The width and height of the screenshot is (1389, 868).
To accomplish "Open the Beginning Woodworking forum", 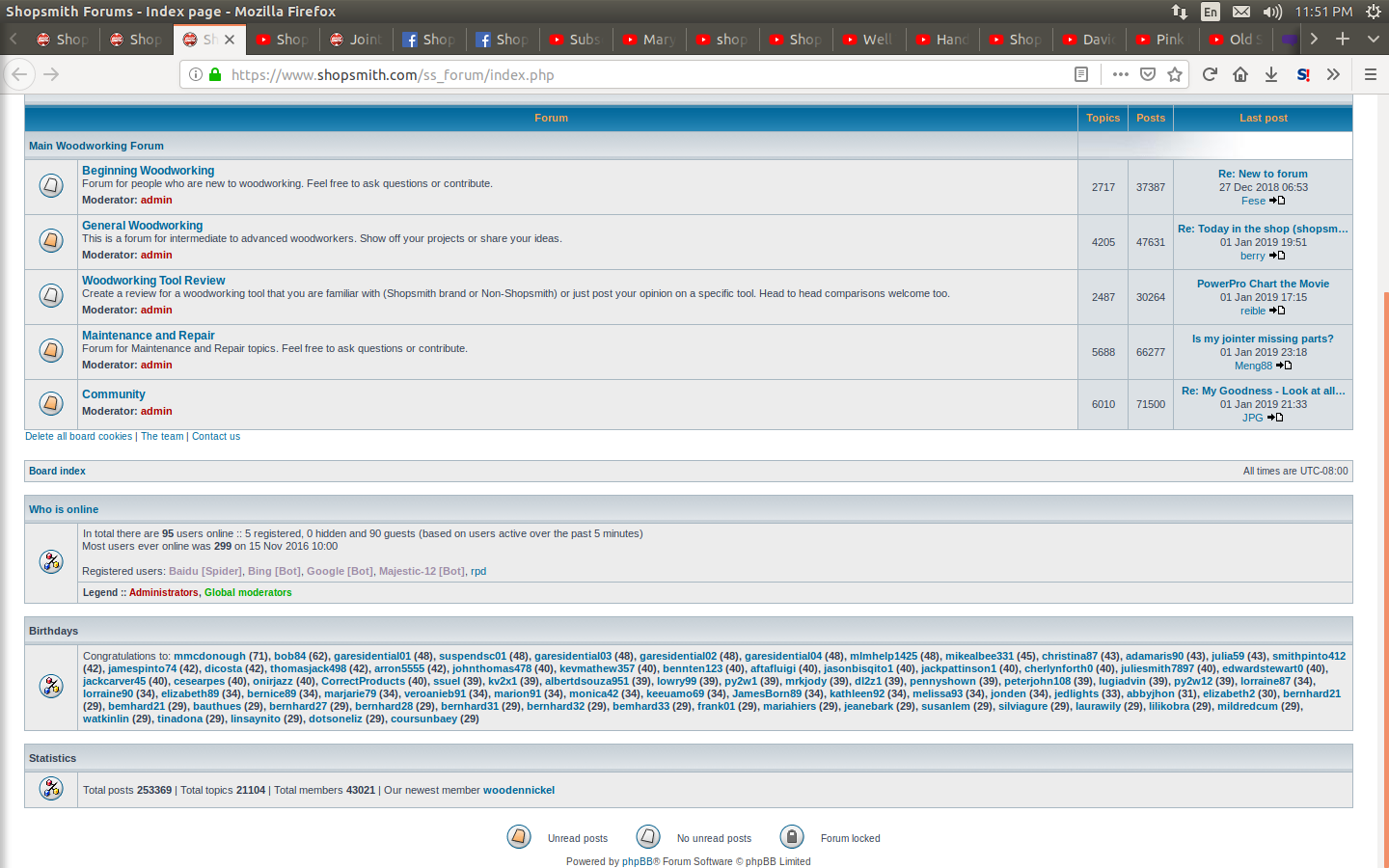I will pyautogui.click(x=148, y=171).
